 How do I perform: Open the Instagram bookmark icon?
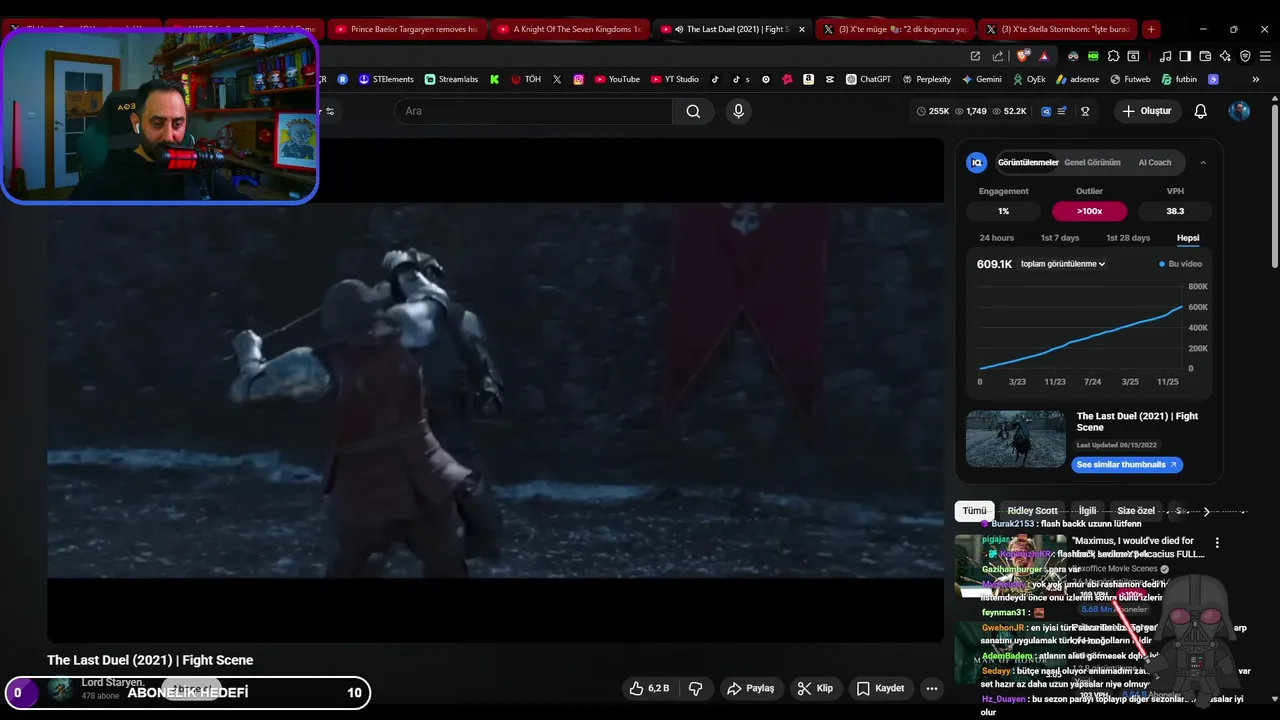click(578, 79)
